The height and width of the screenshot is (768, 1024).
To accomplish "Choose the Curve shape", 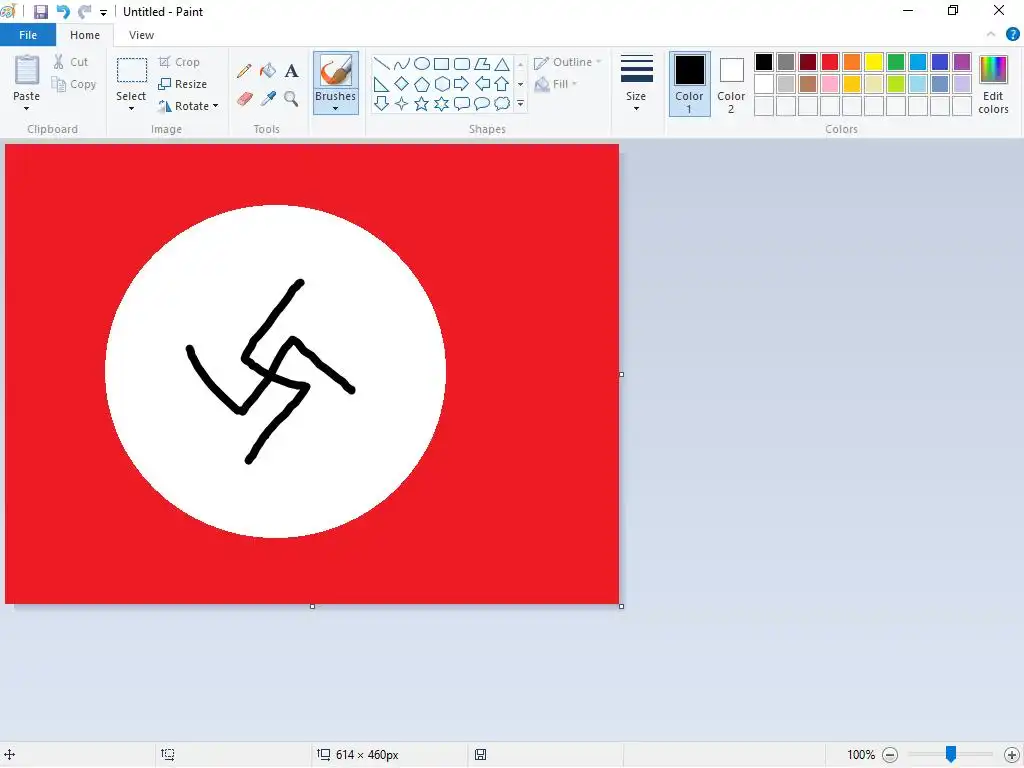I will click(402, 64).
